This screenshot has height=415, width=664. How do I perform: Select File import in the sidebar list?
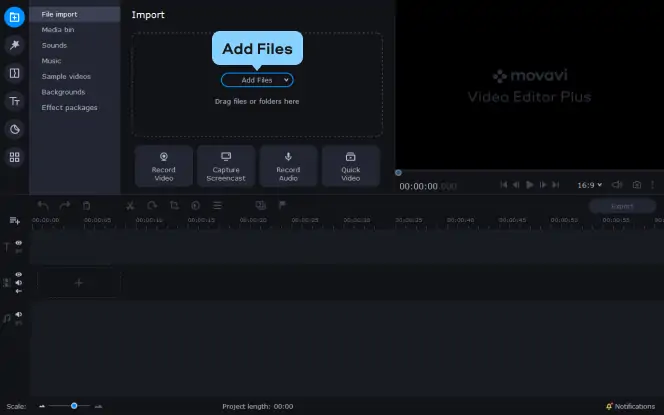(x=75, y=14)
